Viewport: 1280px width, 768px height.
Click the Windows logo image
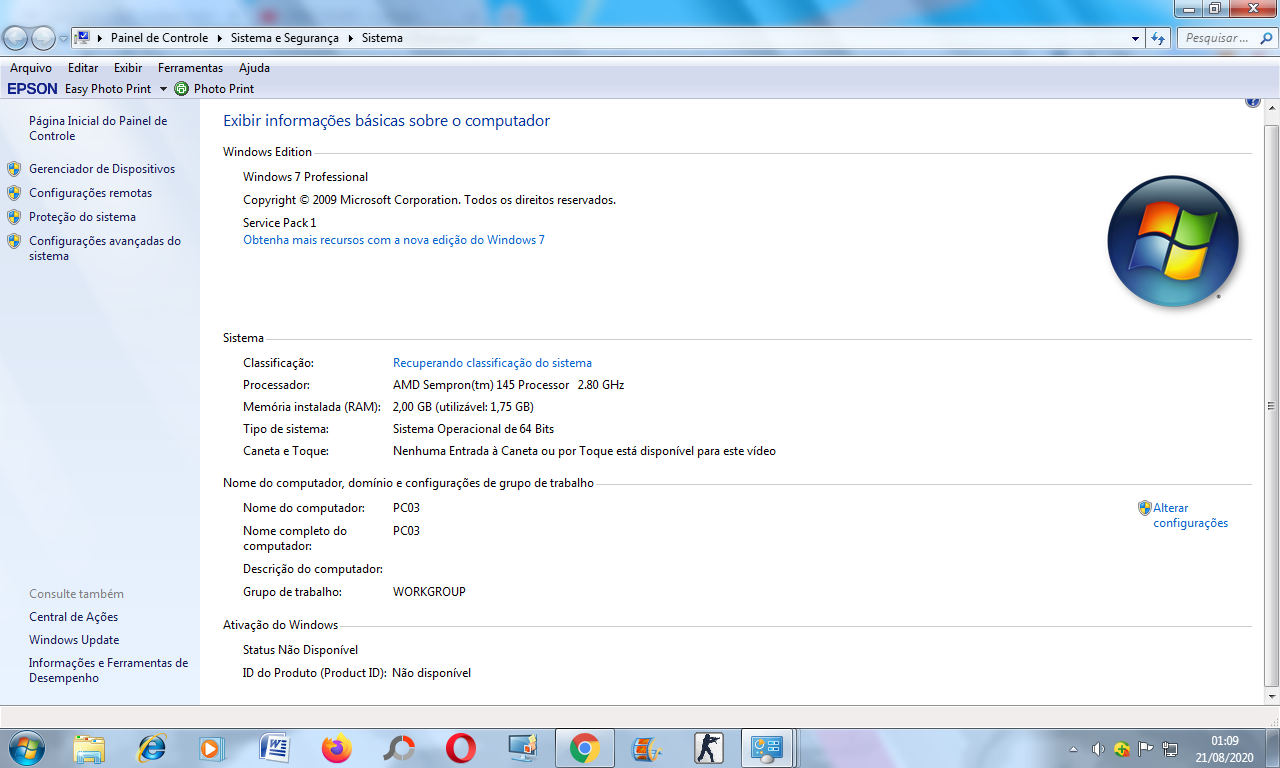click(x=1173, y=241)
